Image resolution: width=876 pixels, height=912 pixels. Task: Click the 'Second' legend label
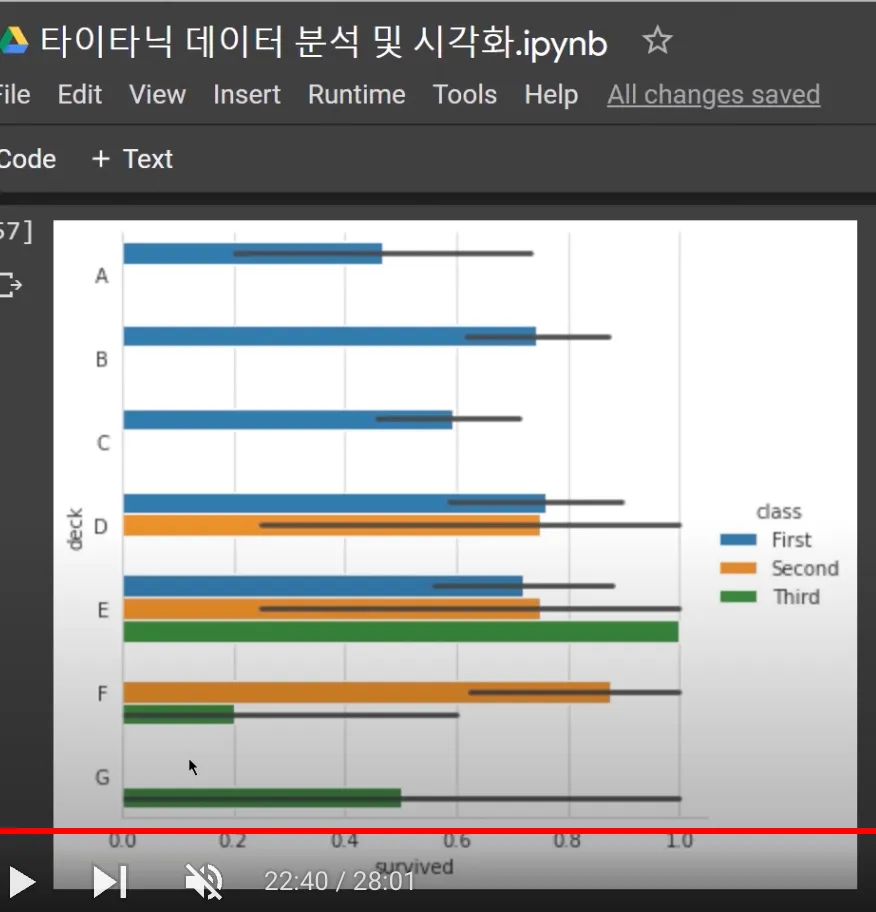coord(805,568)
